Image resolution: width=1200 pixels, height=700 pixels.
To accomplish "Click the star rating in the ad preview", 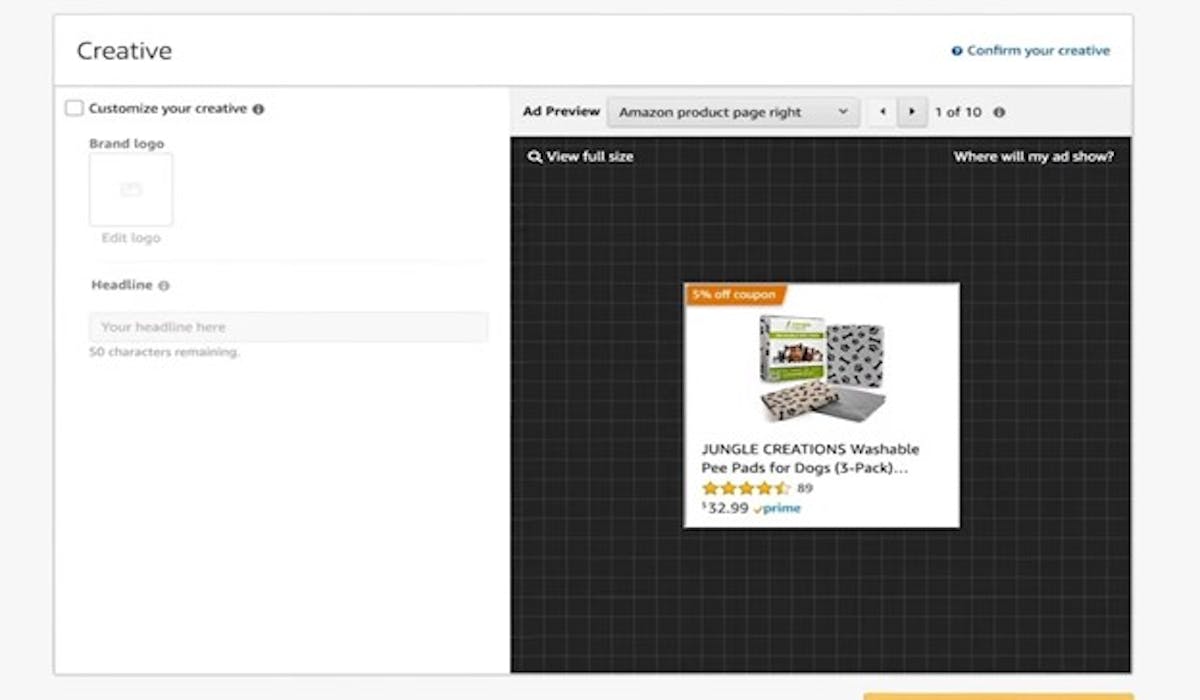I will point(745,489).
